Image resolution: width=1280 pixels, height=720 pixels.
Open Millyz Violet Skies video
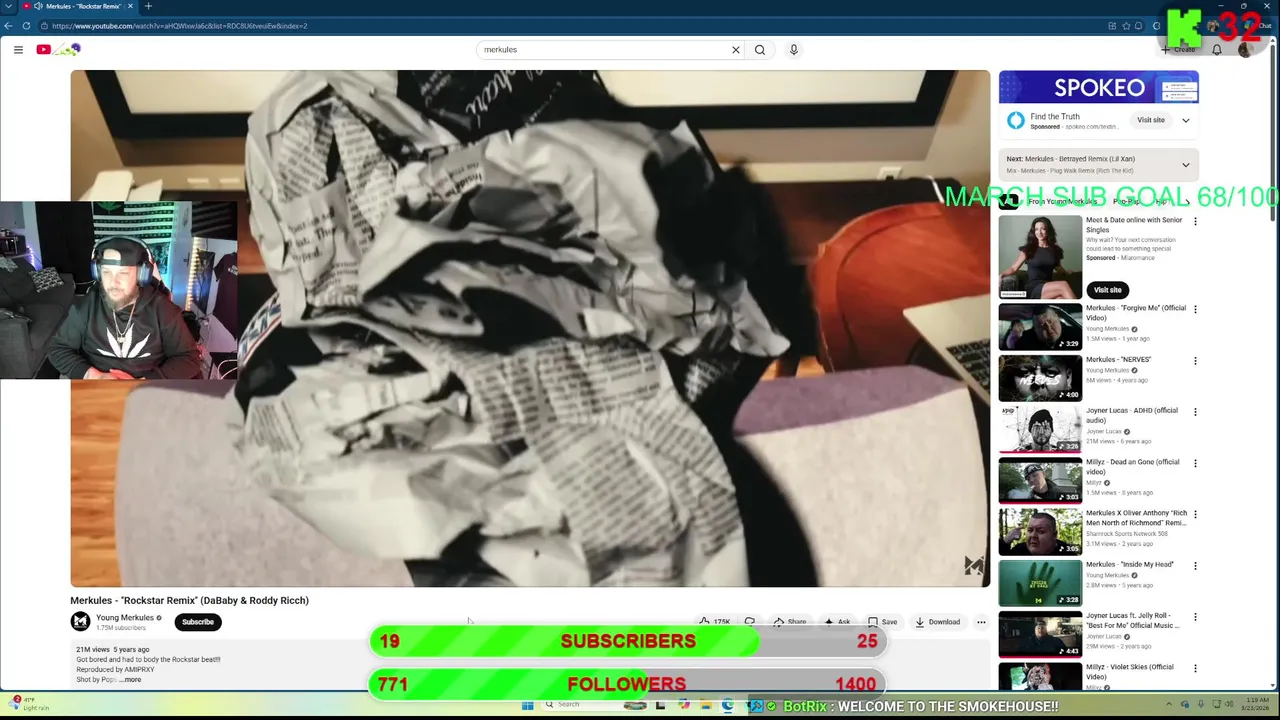1040,676
